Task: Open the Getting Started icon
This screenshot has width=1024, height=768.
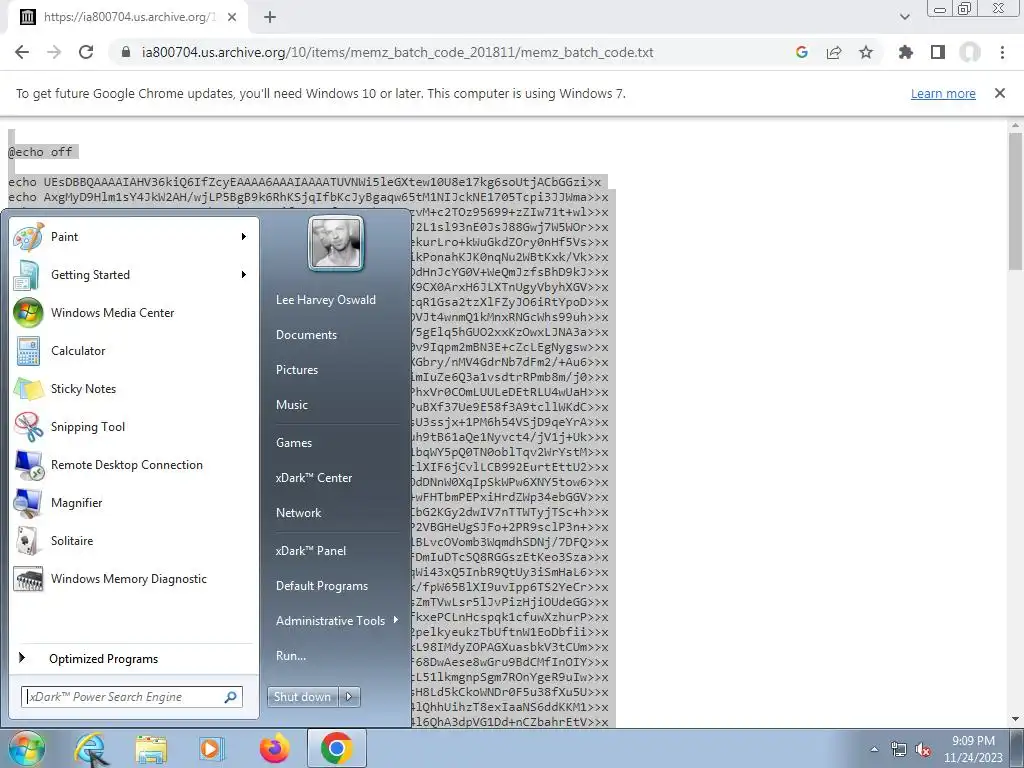Action: (x=27, y=275)
